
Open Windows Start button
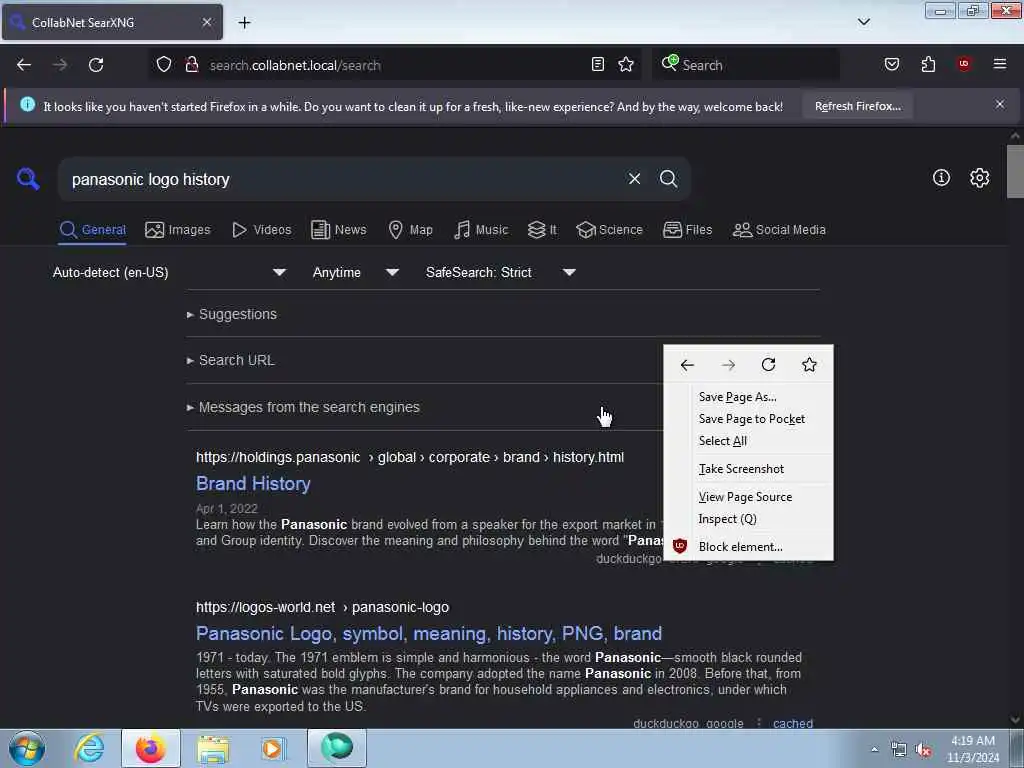pos(27,748)
